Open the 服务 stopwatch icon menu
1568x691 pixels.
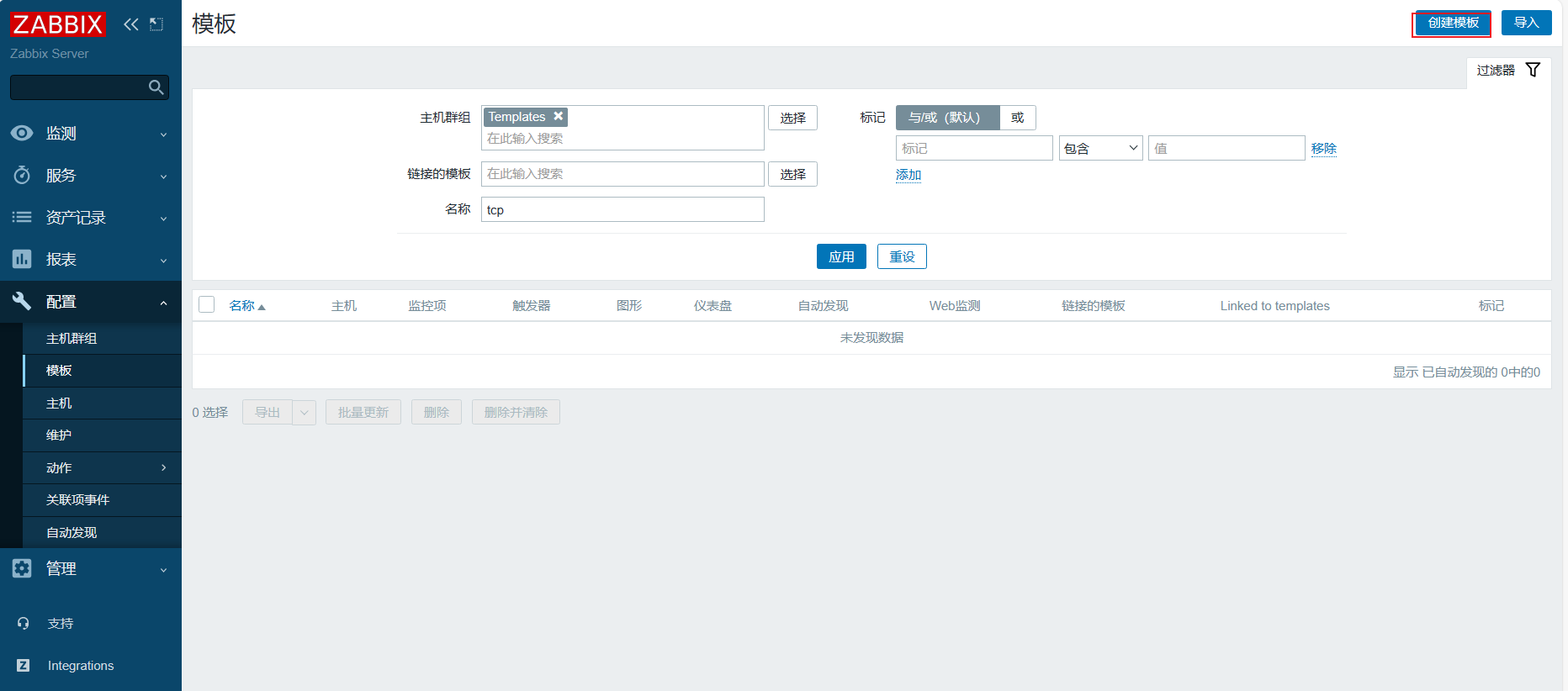(x=22, y=175)
